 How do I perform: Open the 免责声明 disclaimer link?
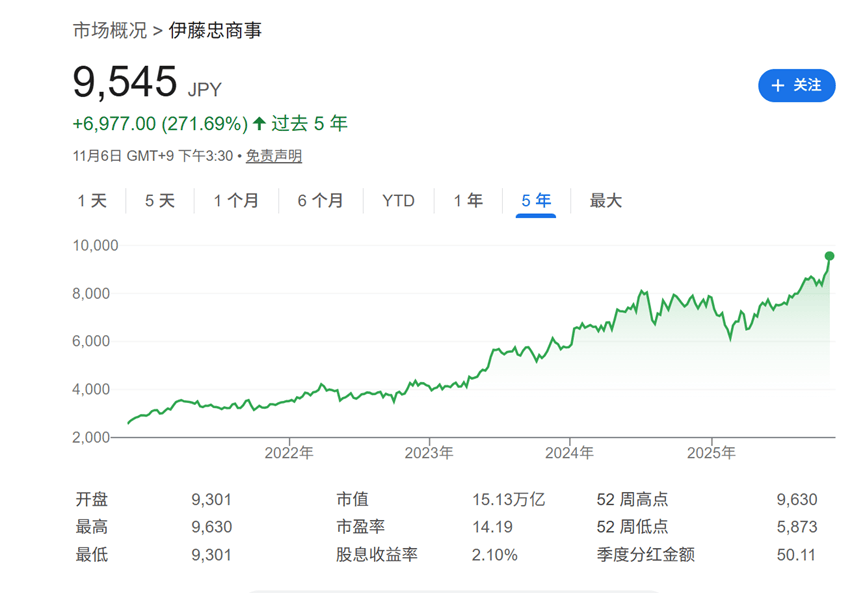pos(274,156)
